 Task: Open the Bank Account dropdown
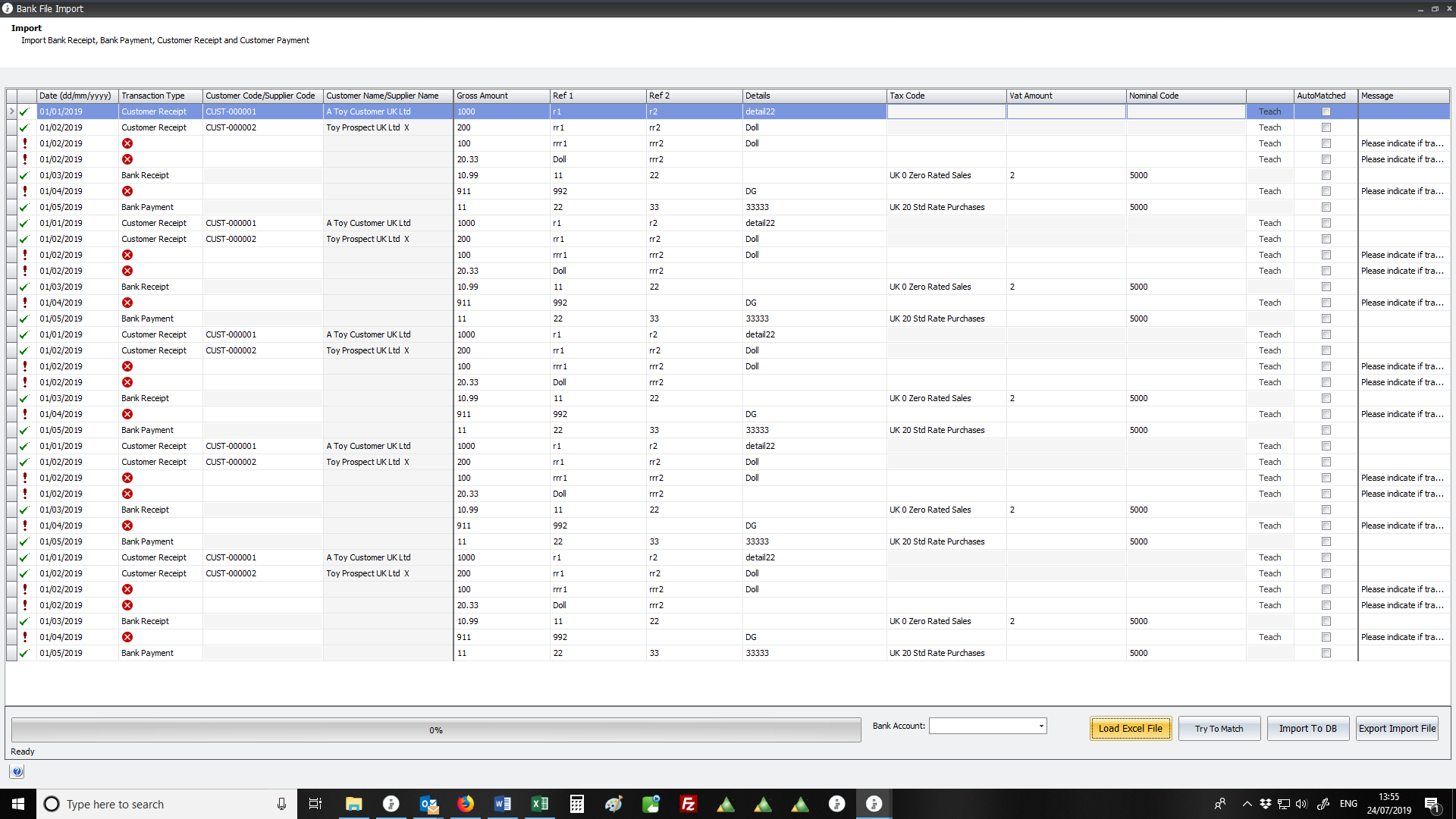(1040, 726)
